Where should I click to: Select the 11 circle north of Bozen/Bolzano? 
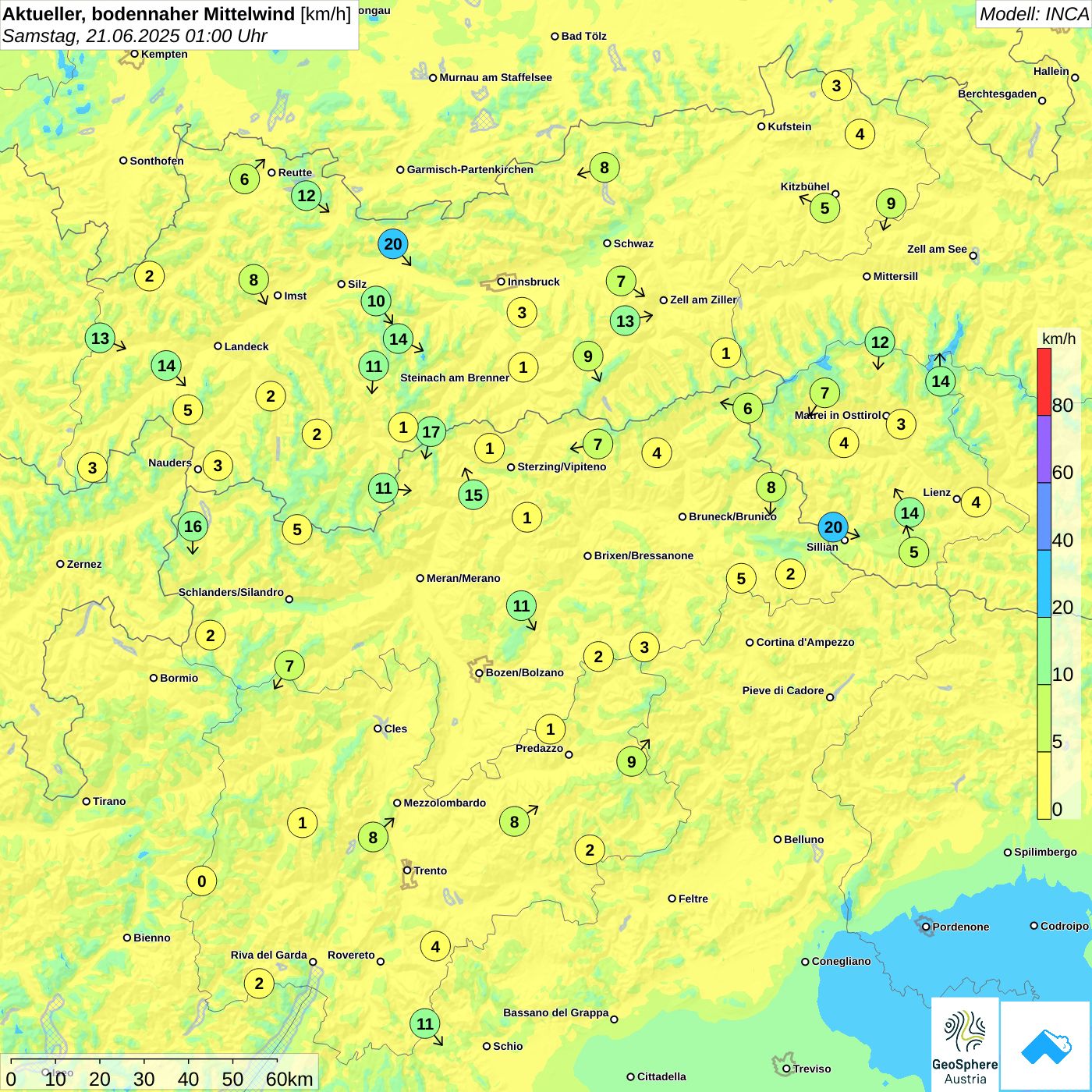pyautogui.click(x=521, y=606)
